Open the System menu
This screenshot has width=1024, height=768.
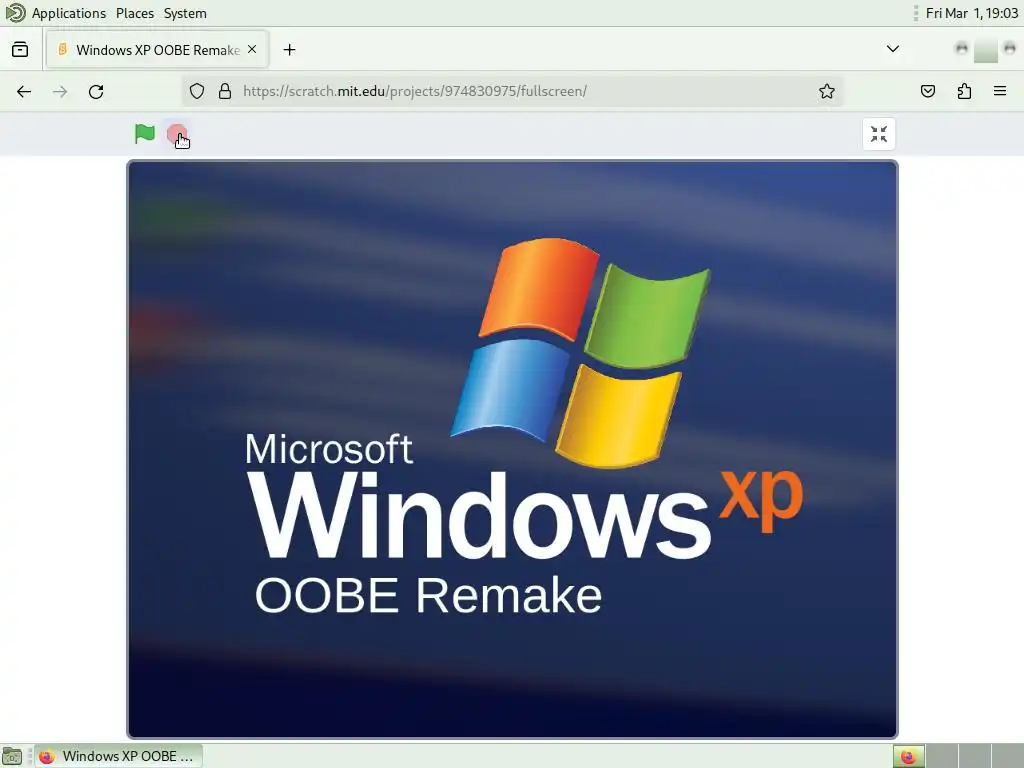tap(185, 13)
